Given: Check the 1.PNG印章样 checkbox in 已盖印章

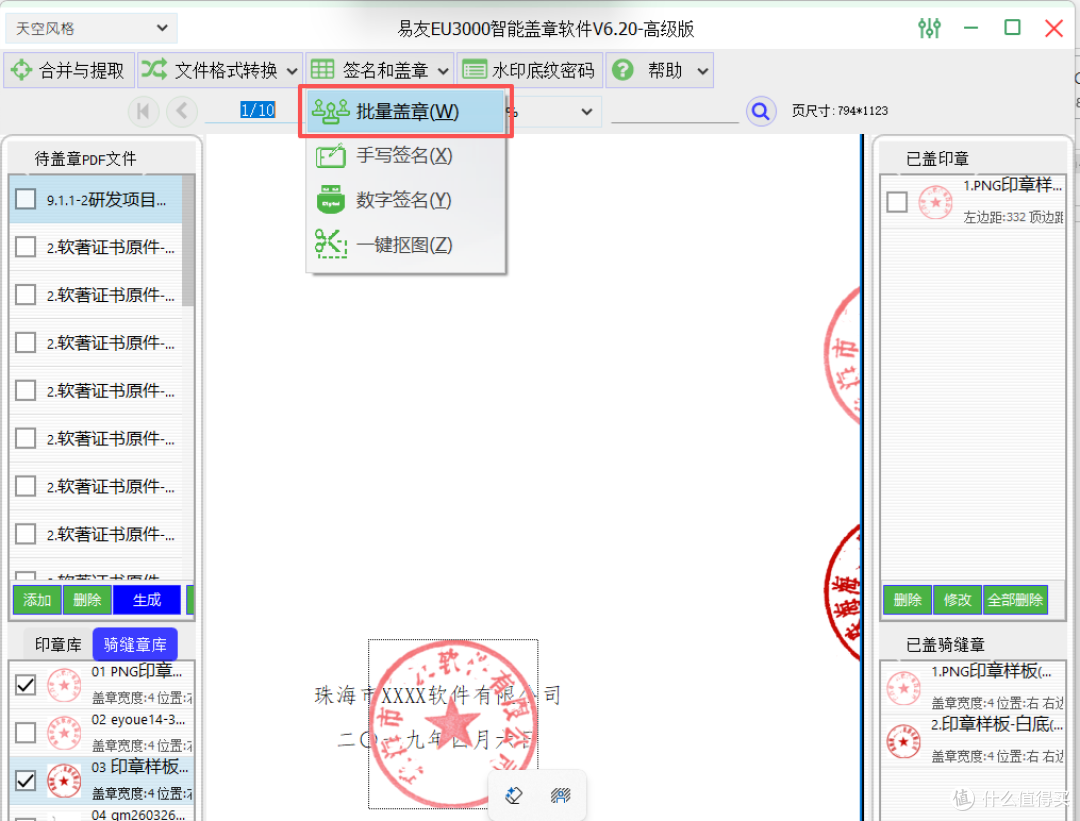Looking at the screenshot, I should click(897, 202).
